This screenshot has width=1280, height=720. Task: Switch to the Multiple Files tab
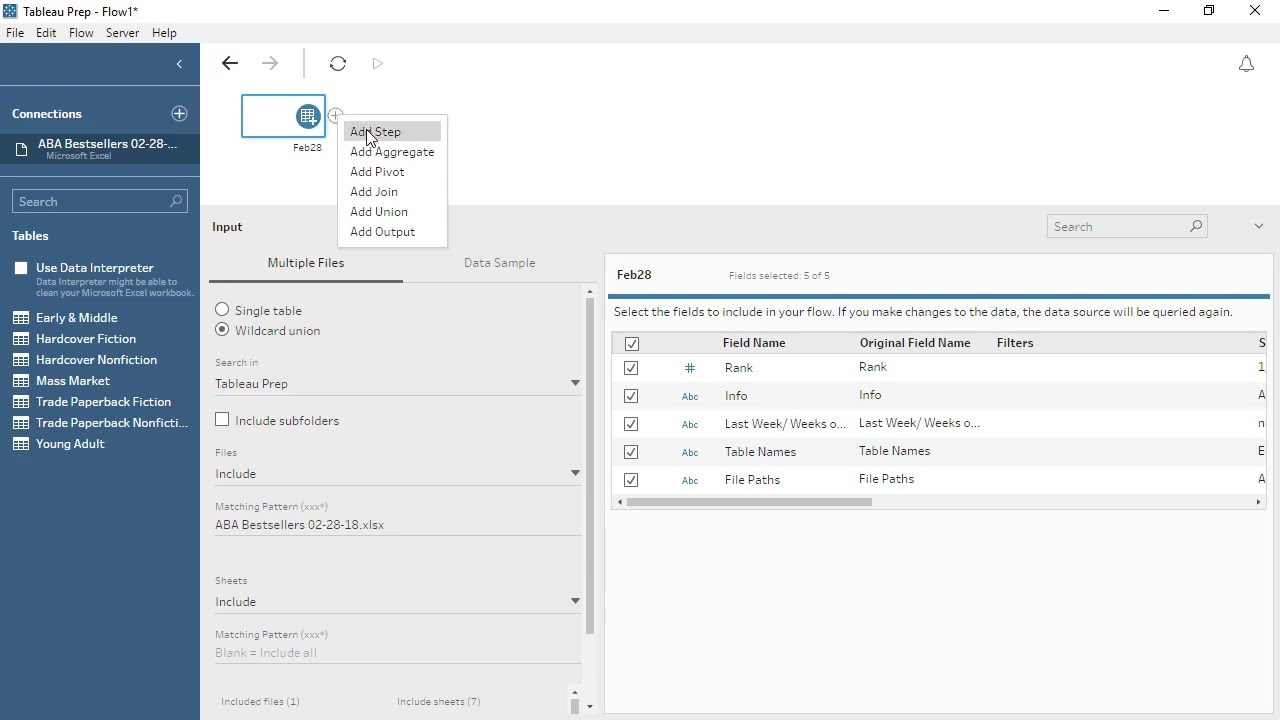click(306, 263)
